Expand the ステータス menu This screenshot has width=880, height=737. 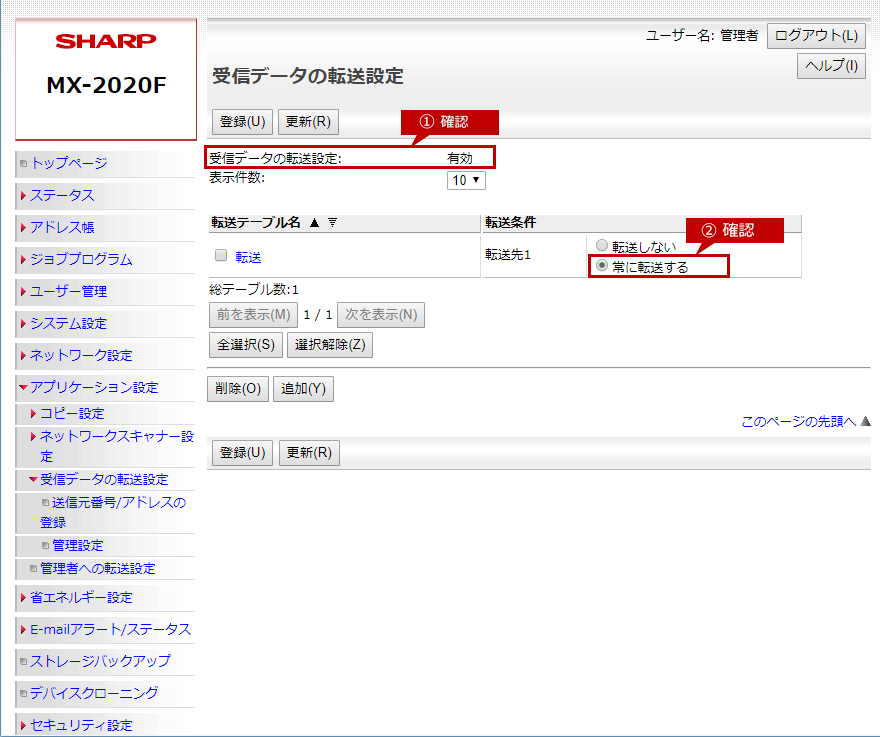(x=61, y=195)
